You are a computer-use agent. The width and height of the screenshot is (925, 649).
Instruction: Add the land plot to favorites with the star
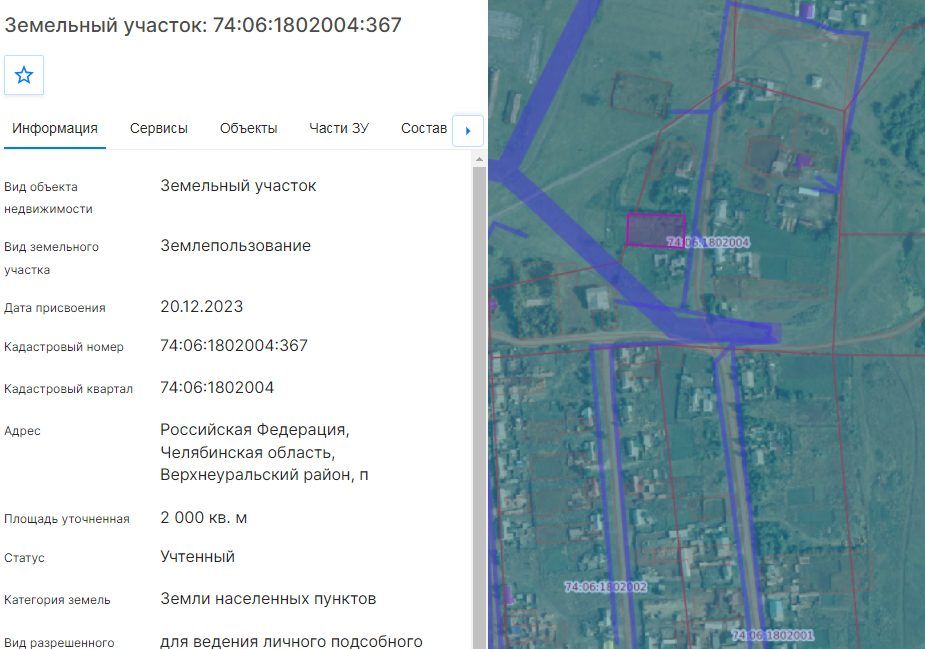(x=24, y=75)
